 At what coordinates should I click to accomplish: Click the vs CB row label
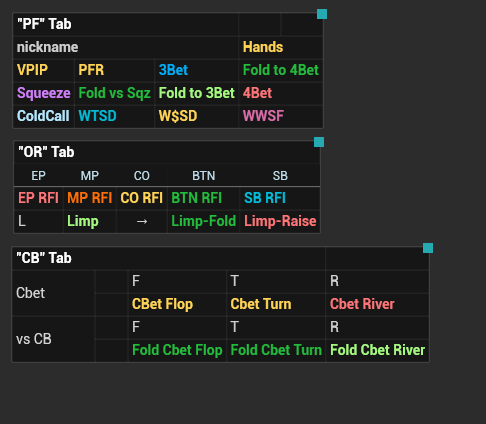(53, 339)
